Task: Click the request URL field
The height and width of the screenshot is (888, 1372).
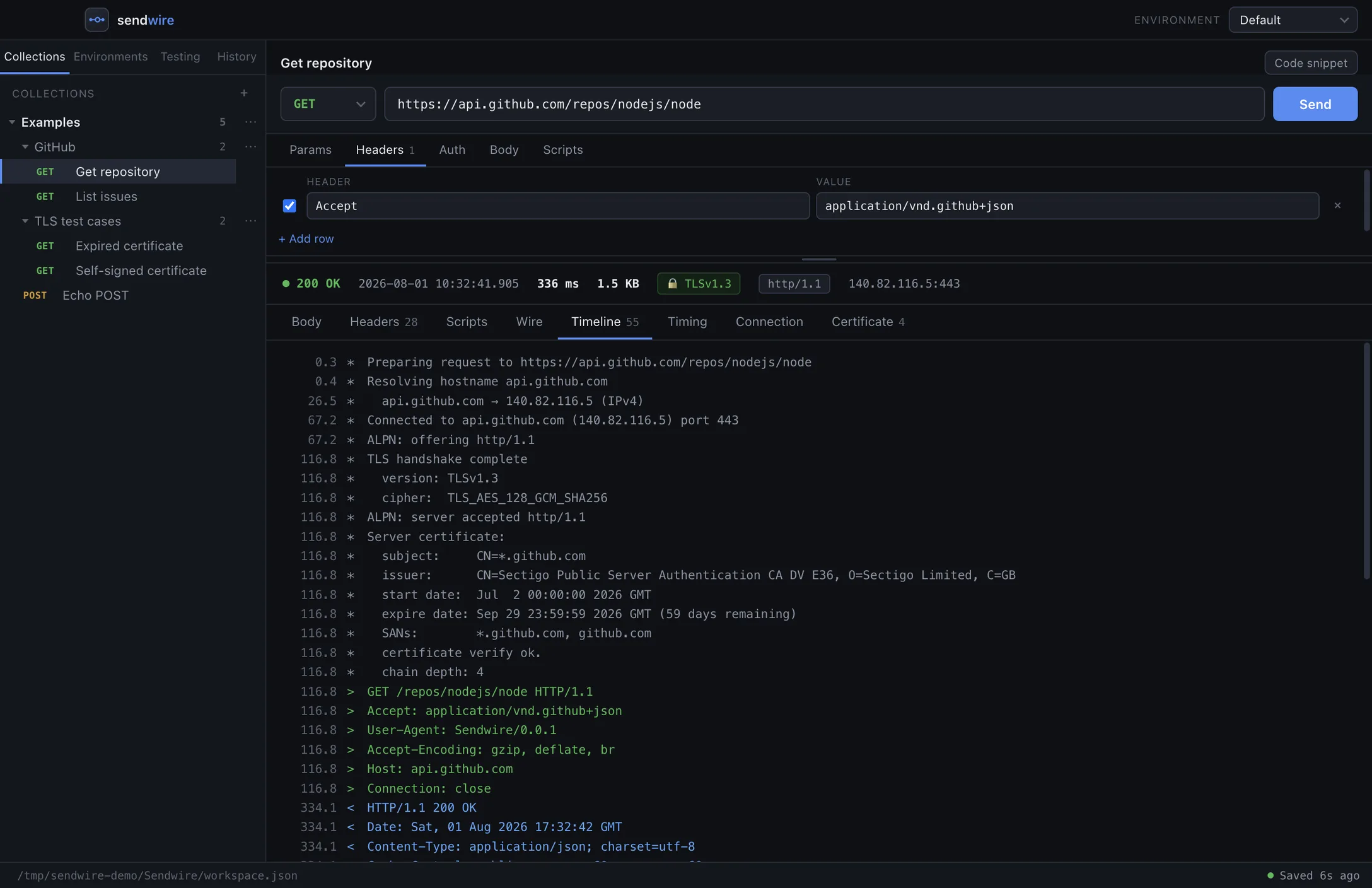Action: (x=824, y=104)
